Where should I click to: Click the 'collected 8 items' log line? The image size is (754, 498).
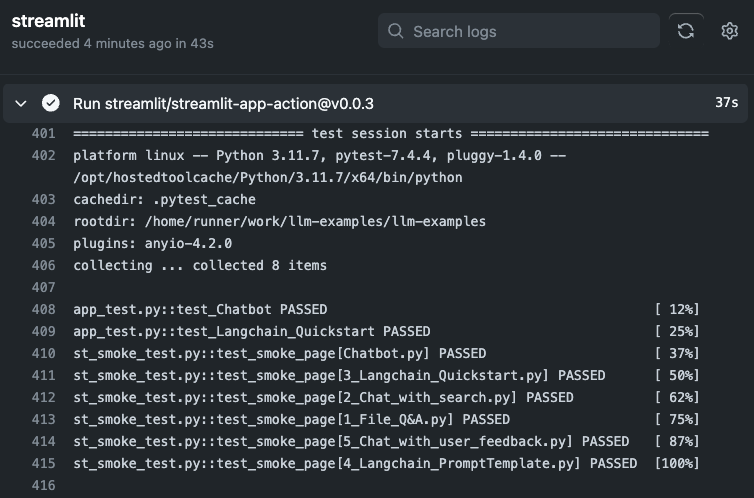pyautogui.click(x=200, y=265)
